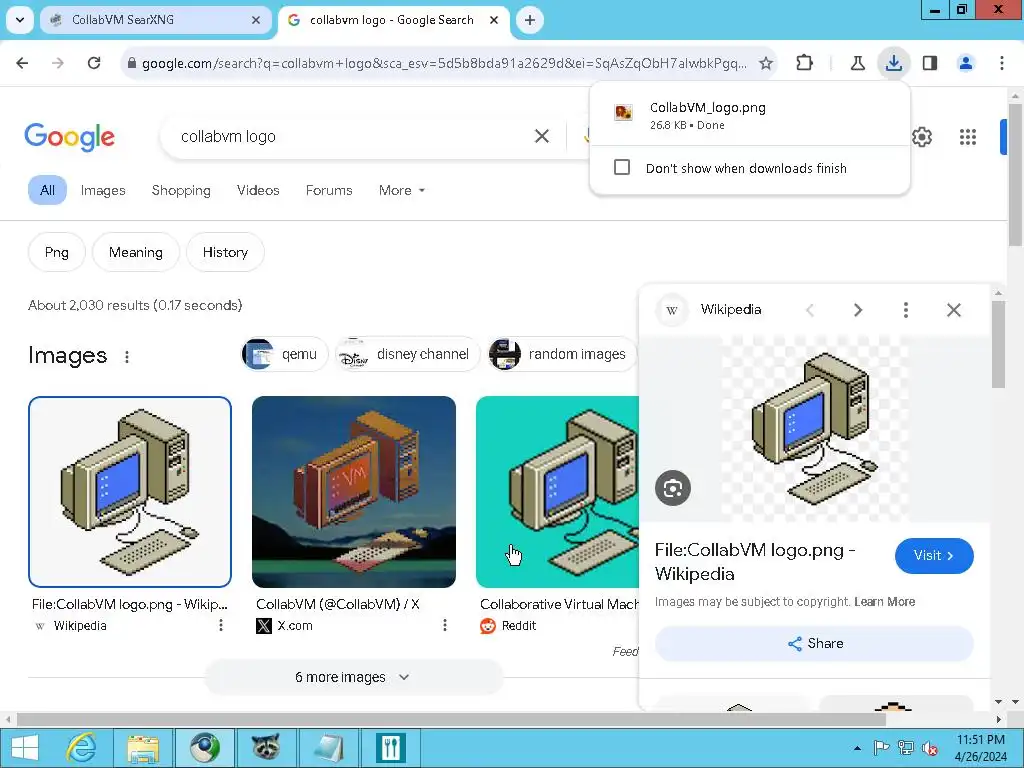Select the disney channel image chip
Viewport: 1024px width, 768px height.
point(408,354)
